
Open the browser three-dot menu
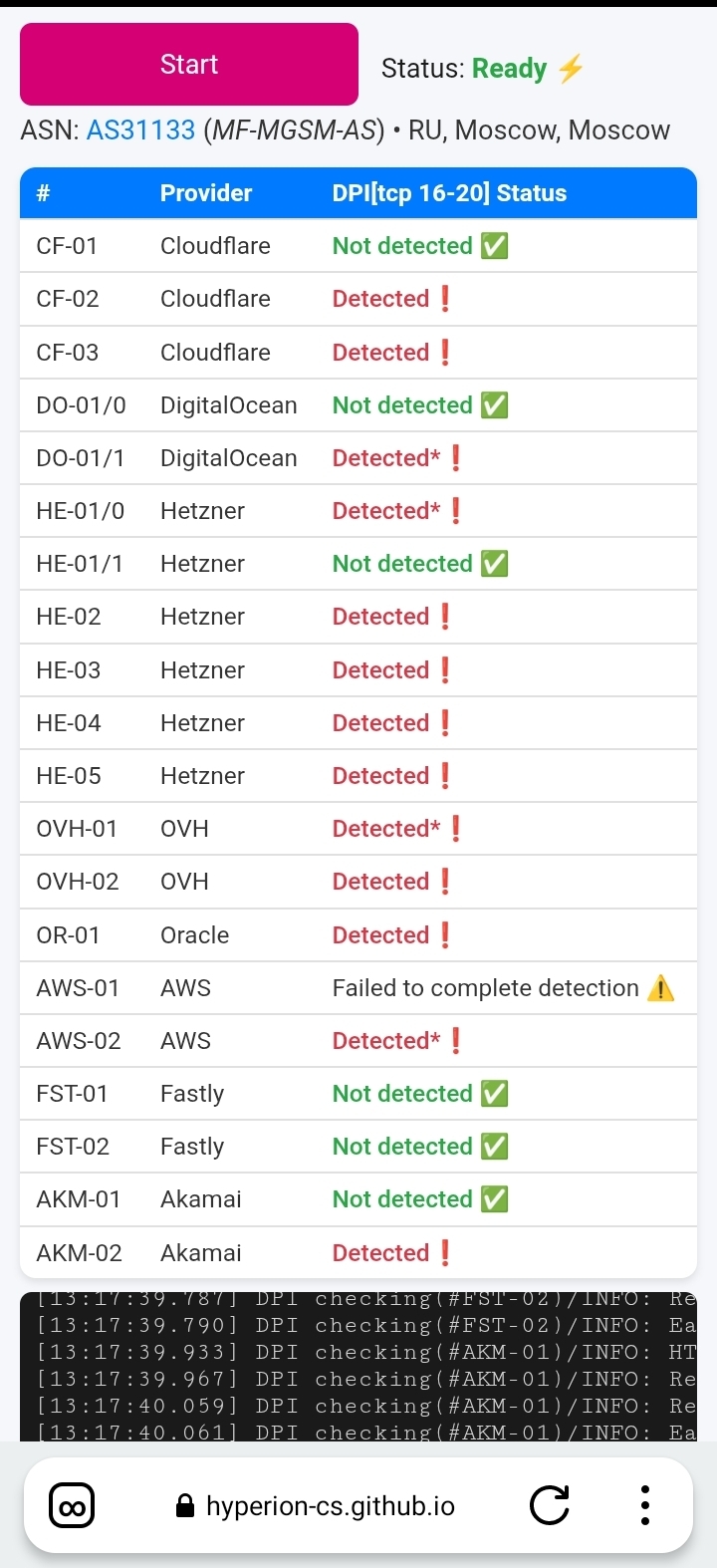645,1505
